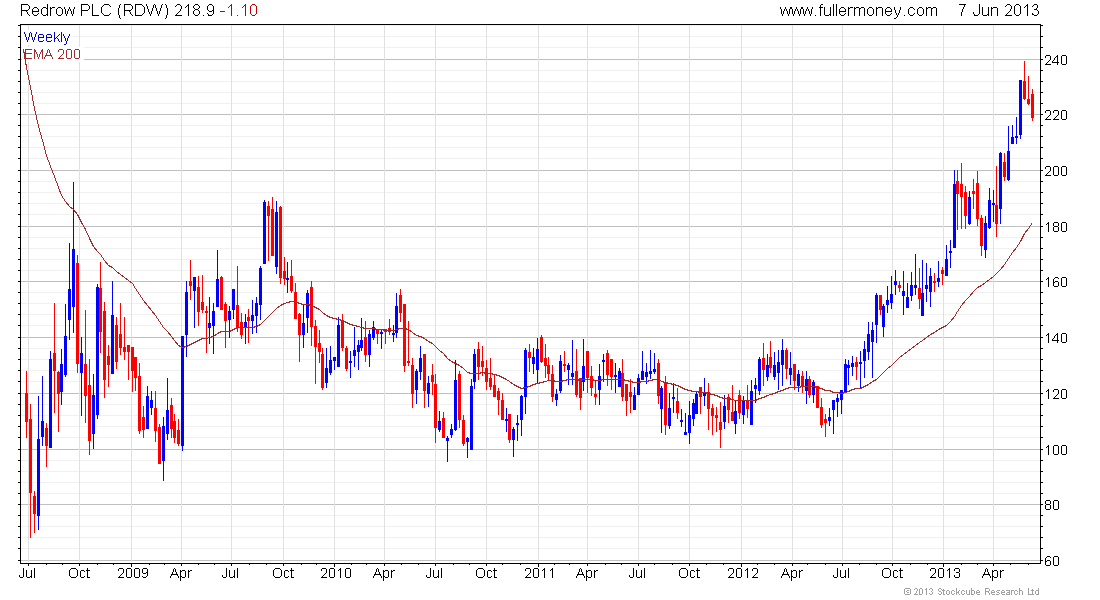
Task: Click the '220' price axis label
Action: (x=1056, y=115)
